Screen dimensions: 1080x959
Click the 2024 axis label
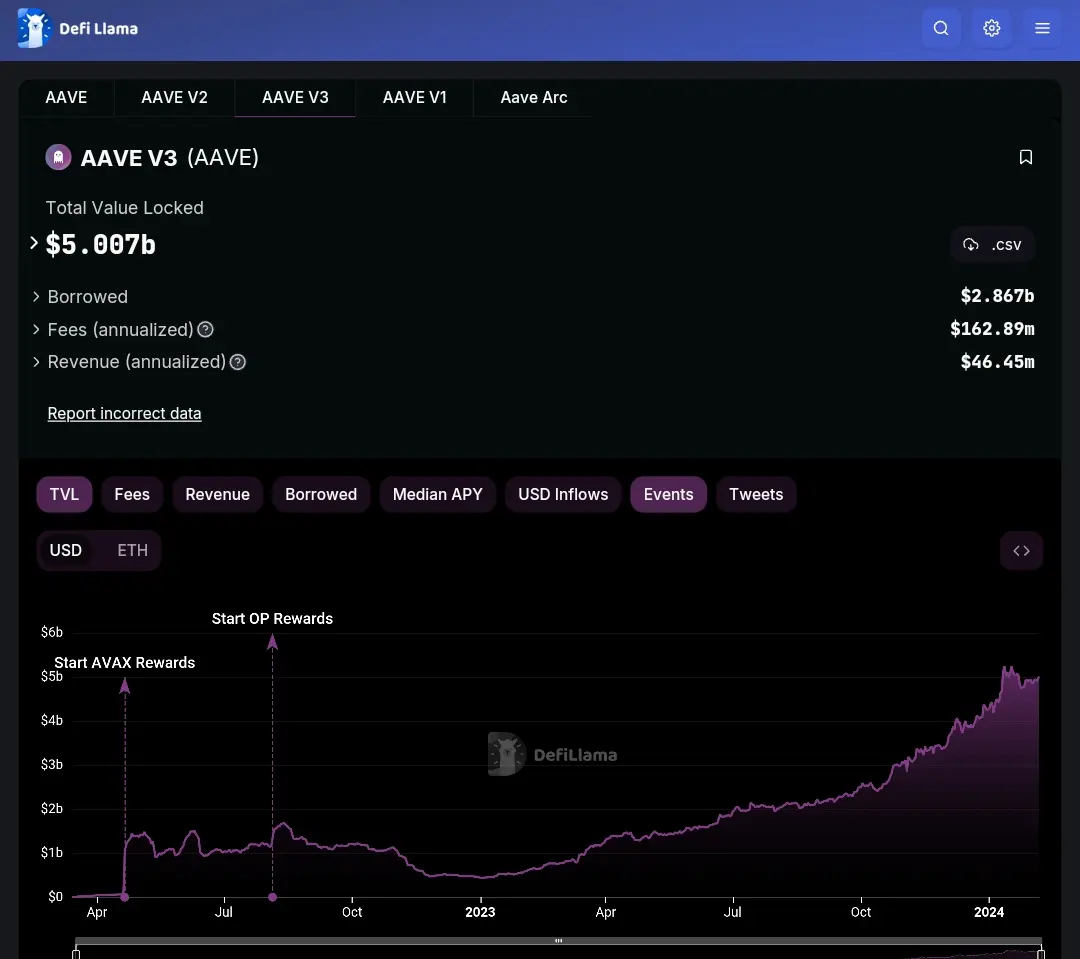989,912
